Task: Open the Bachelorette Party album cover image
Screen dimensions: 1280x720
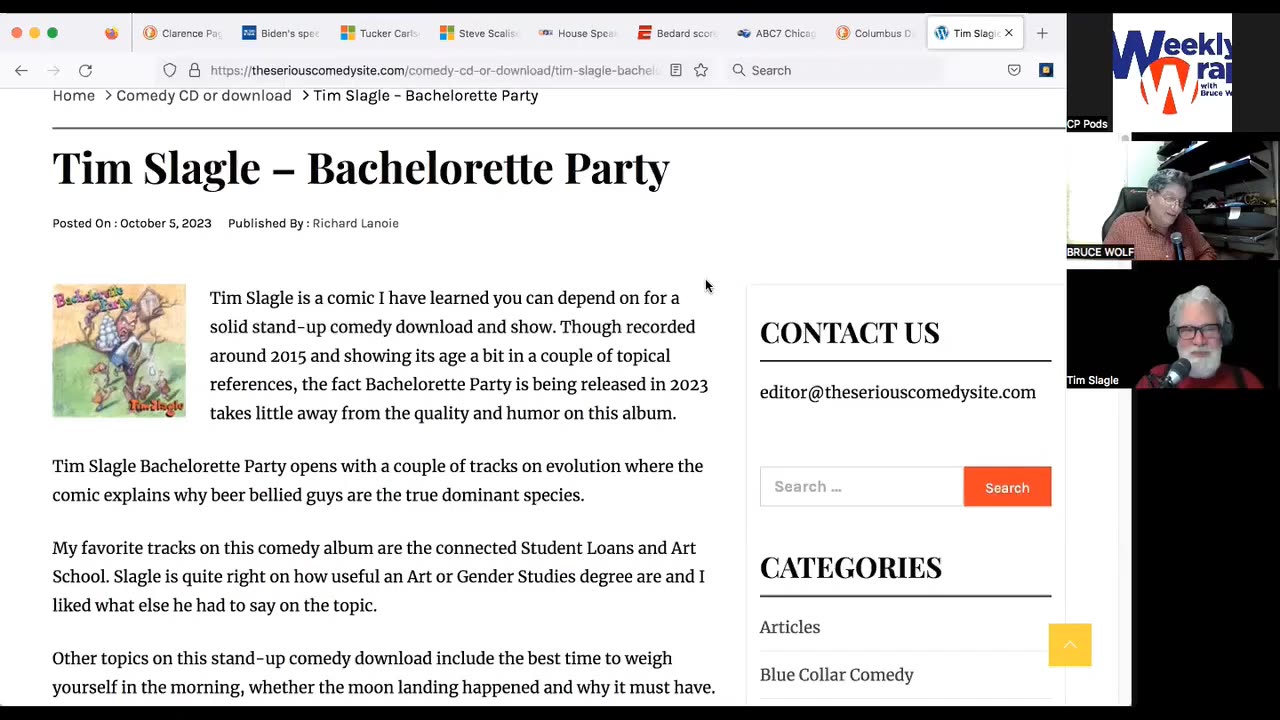Action: pos(119,351)
